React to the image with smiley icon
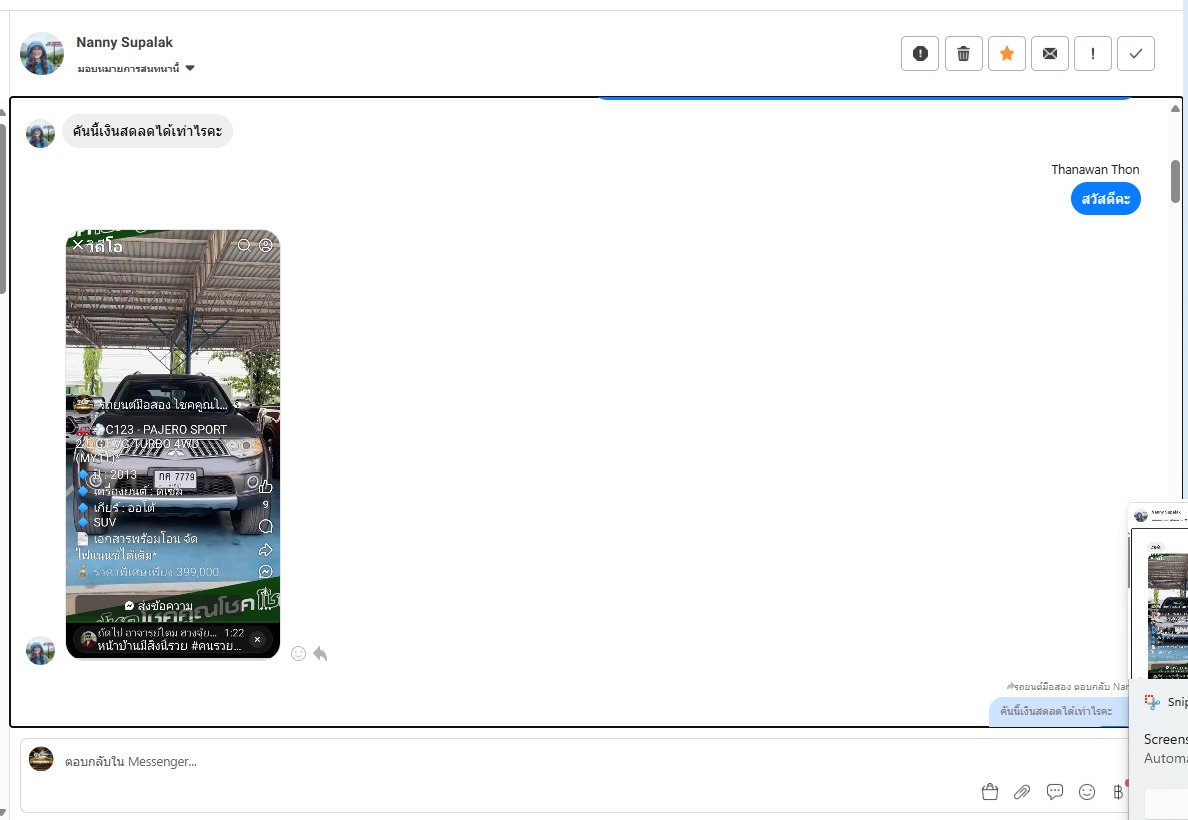 pyautogui.click(x=298, y=653)
